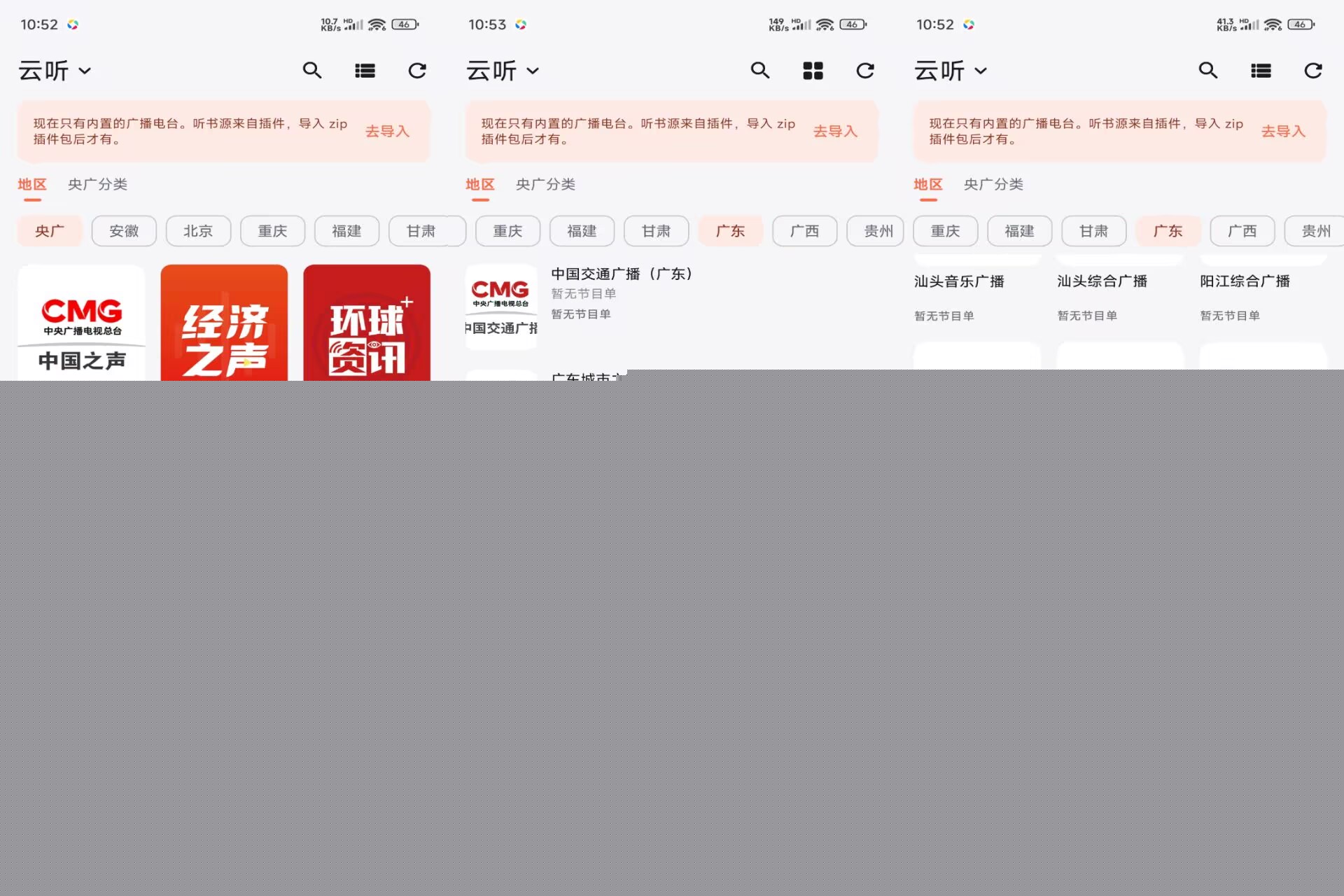
Task: Tap the list view icon on the 汕头音乐广播 screen
Action: 1261,71
